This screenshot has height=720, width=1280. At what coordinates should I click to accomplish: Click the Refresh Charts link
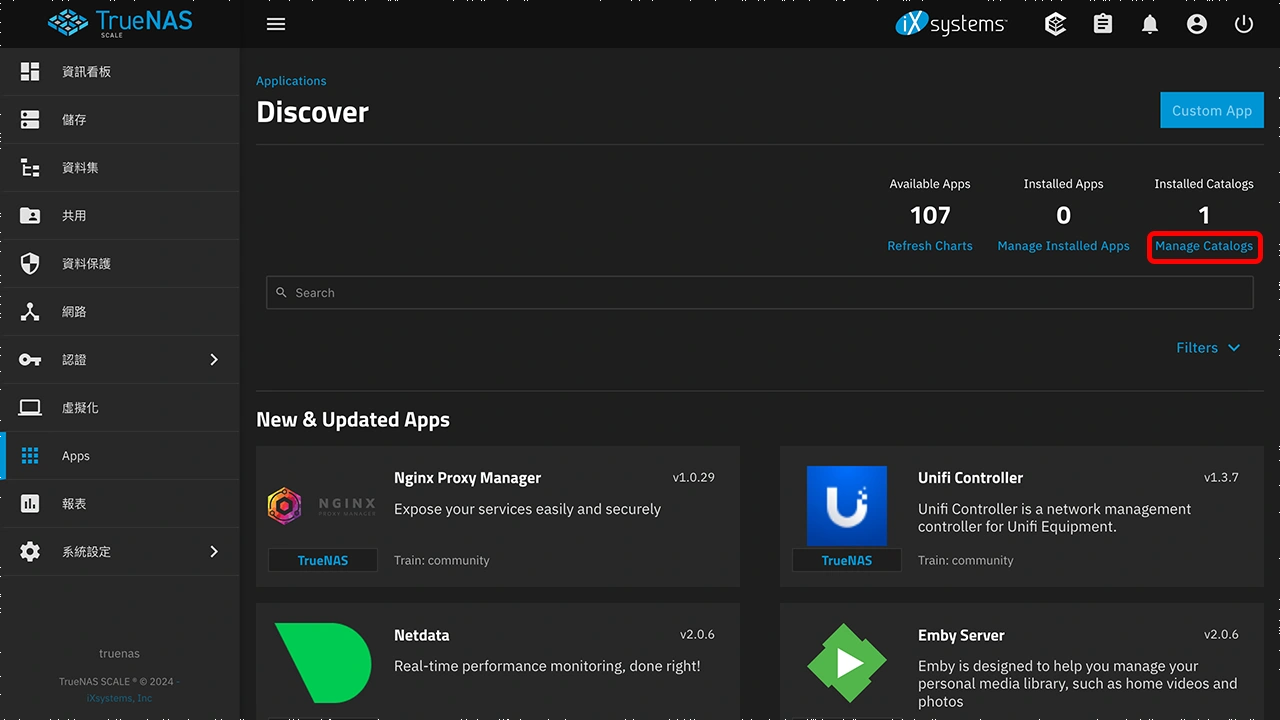coord(929,246)
